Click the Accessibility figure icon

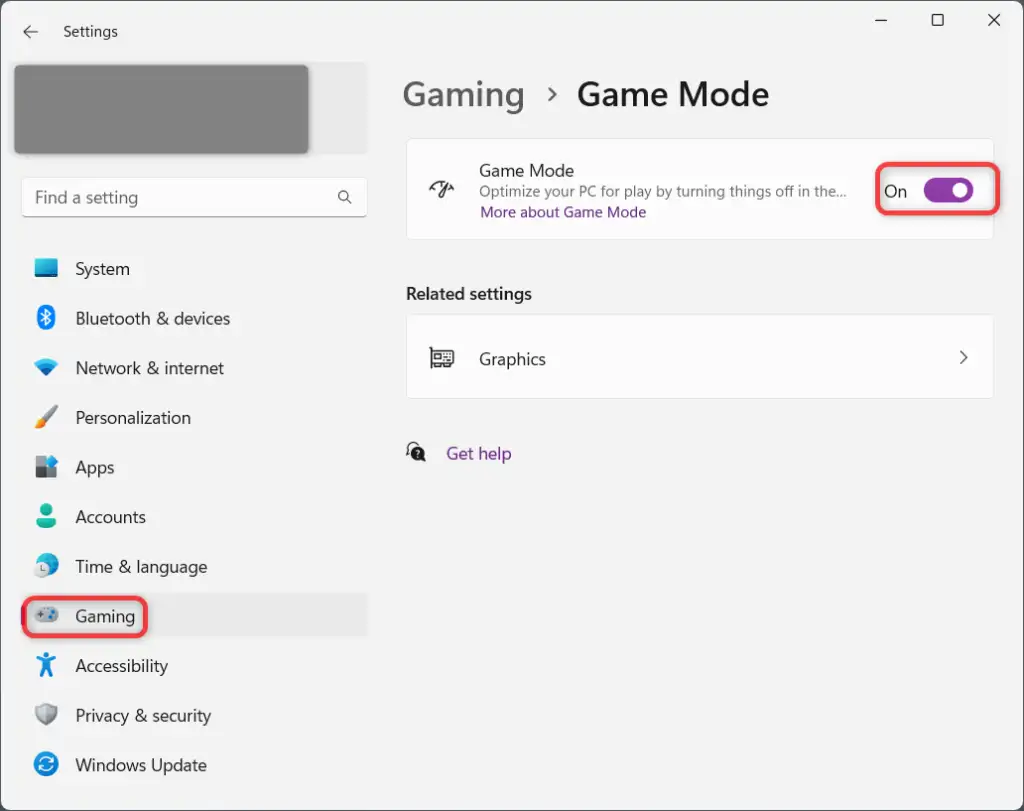pyautogui.click(x=46, y=666)
